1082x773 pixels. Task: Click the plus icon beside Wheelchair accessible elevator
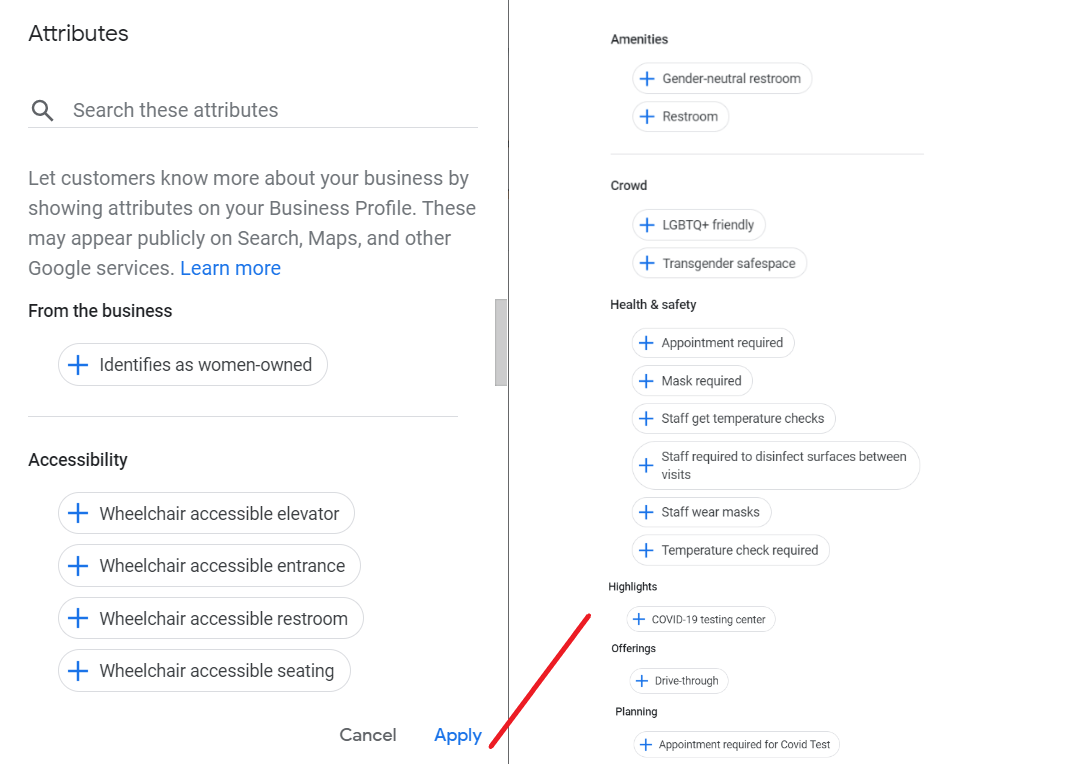pos(78,513)
